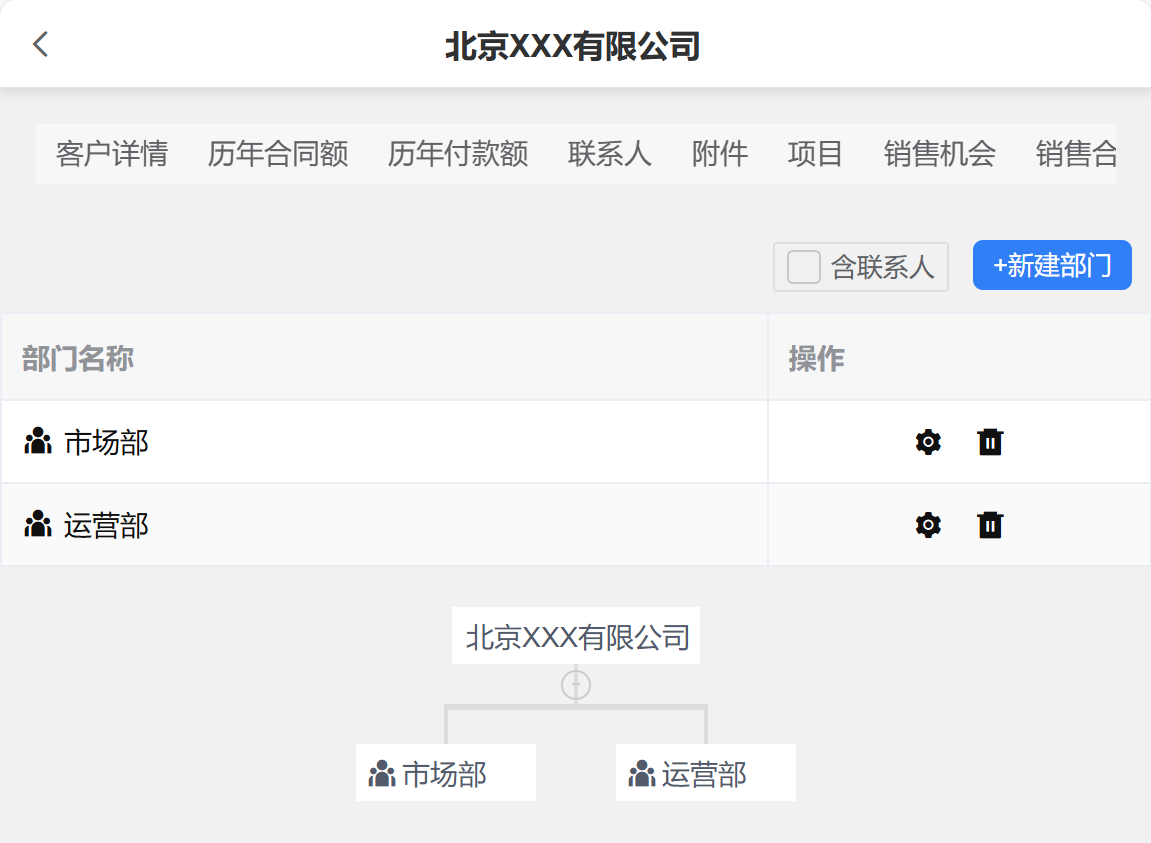This screenshot has height=843, width=1151.
Task: Open the 历年合同额 tab
Action: [x=278, y=154]
